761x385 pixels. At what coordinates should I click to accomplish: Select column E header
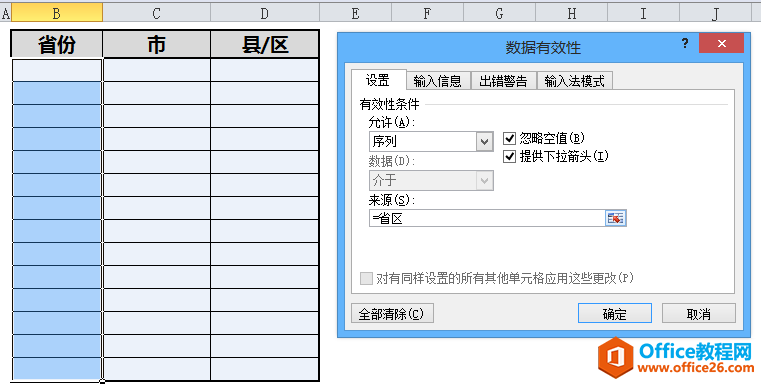tap(355, 13)
